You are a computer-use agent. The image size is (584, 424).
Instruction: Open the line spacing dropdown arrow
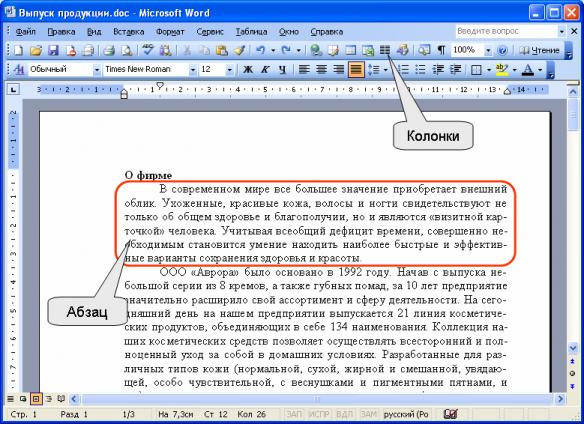point(385,70)
